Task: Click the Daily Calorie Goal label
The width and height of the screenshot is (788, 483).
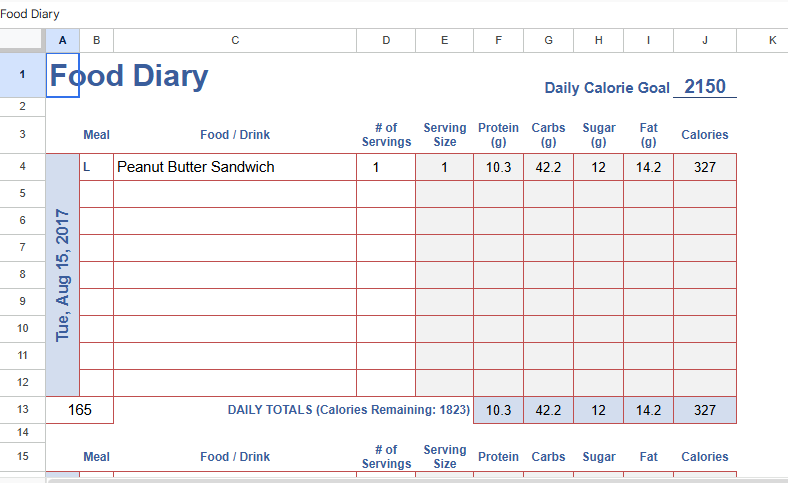Action: click(607, 88)
